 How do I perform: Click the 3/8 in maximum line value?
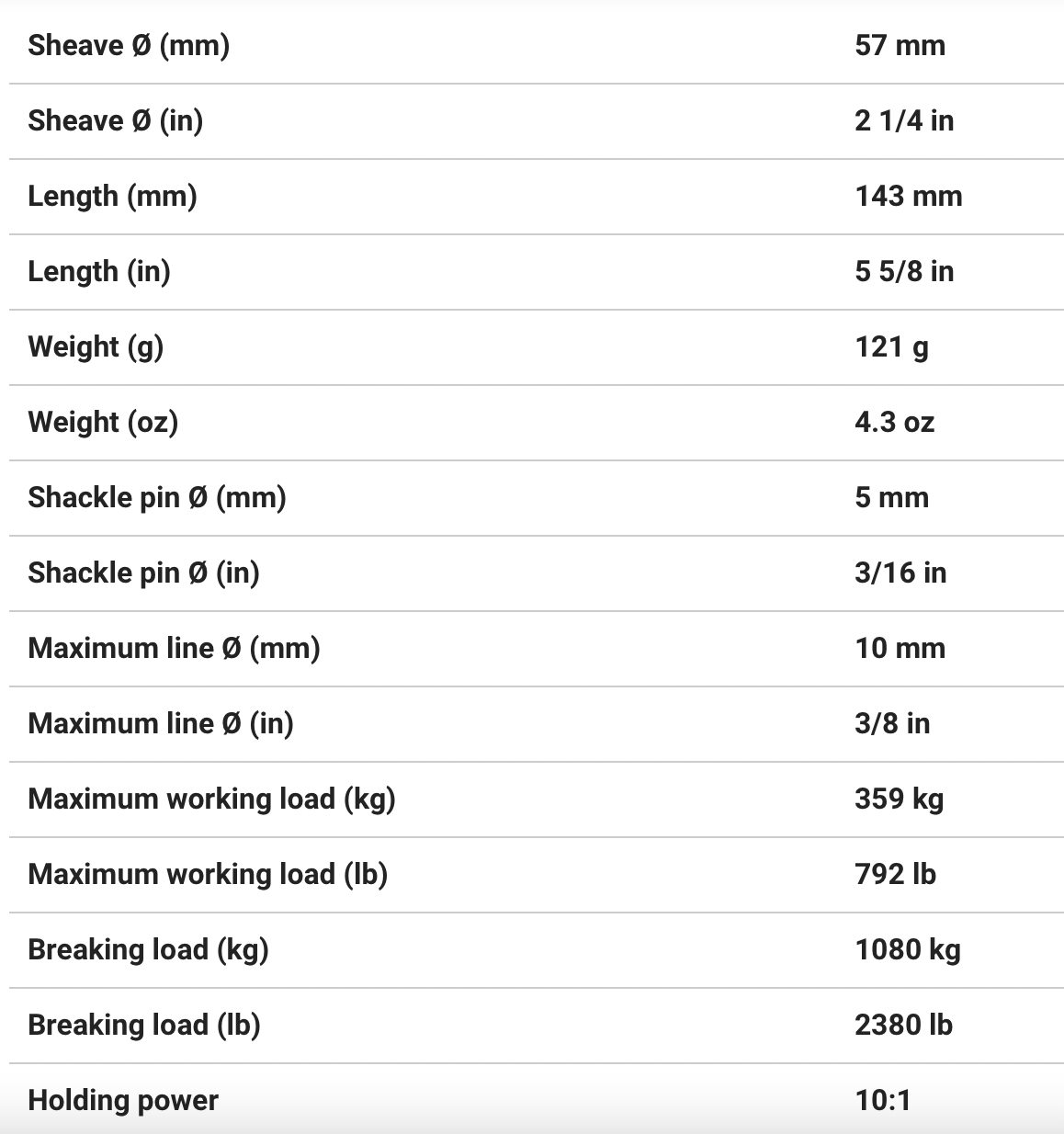892,723
